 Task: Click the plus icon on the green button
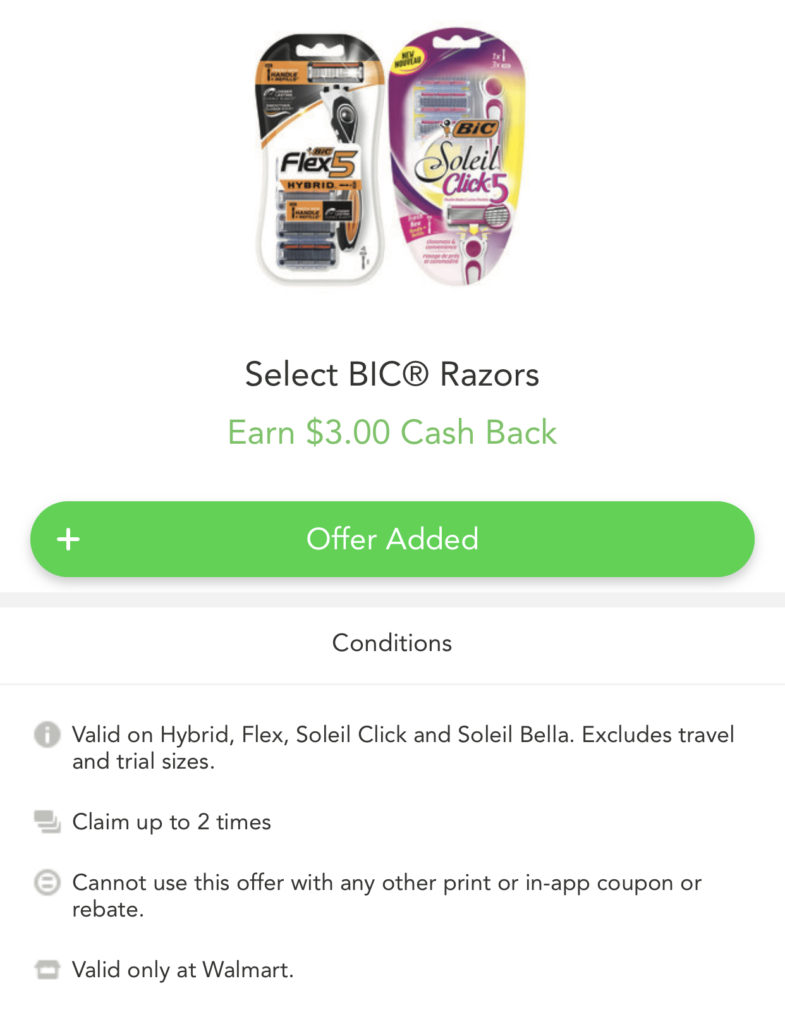(68, 539)
